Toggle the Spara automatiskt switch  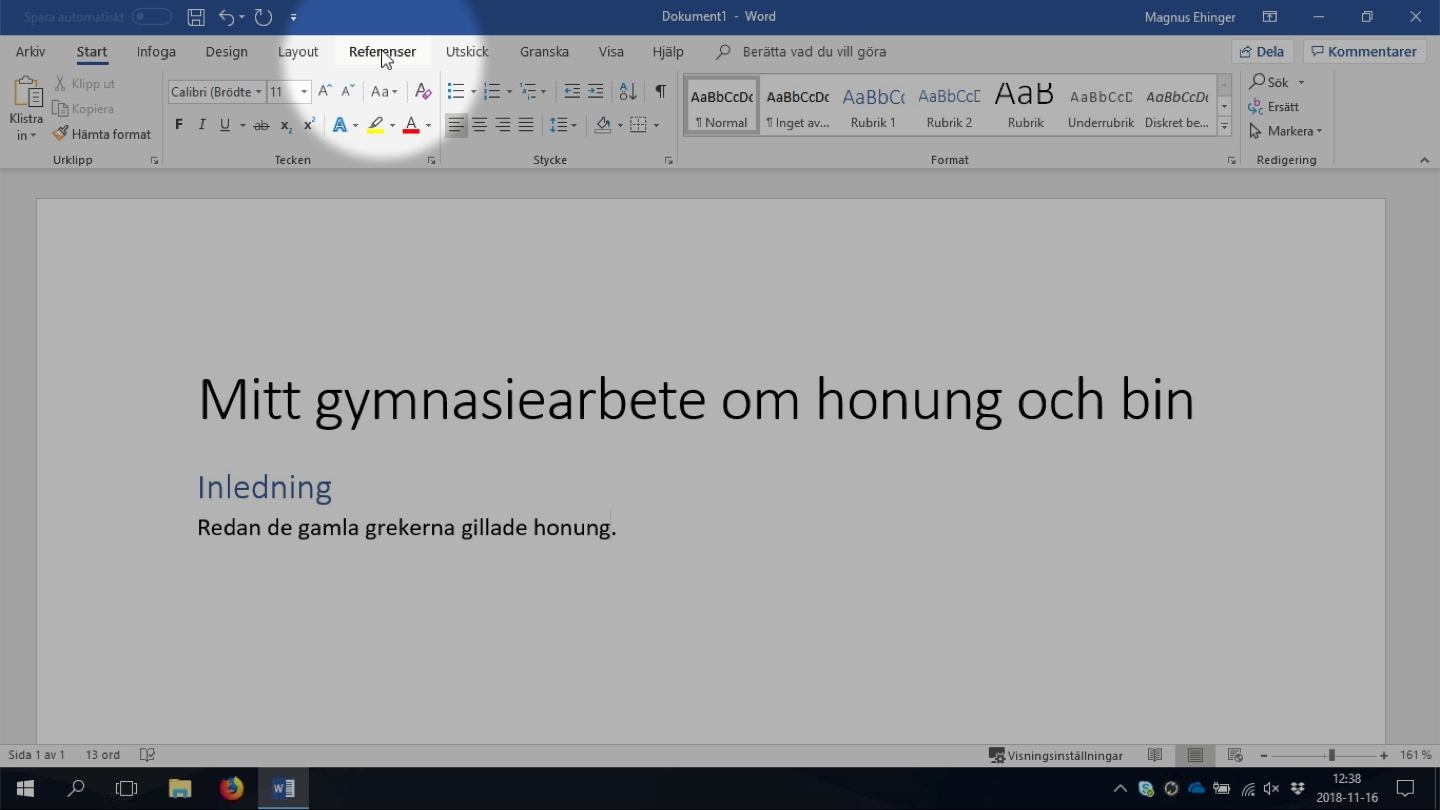click(151, 17)
